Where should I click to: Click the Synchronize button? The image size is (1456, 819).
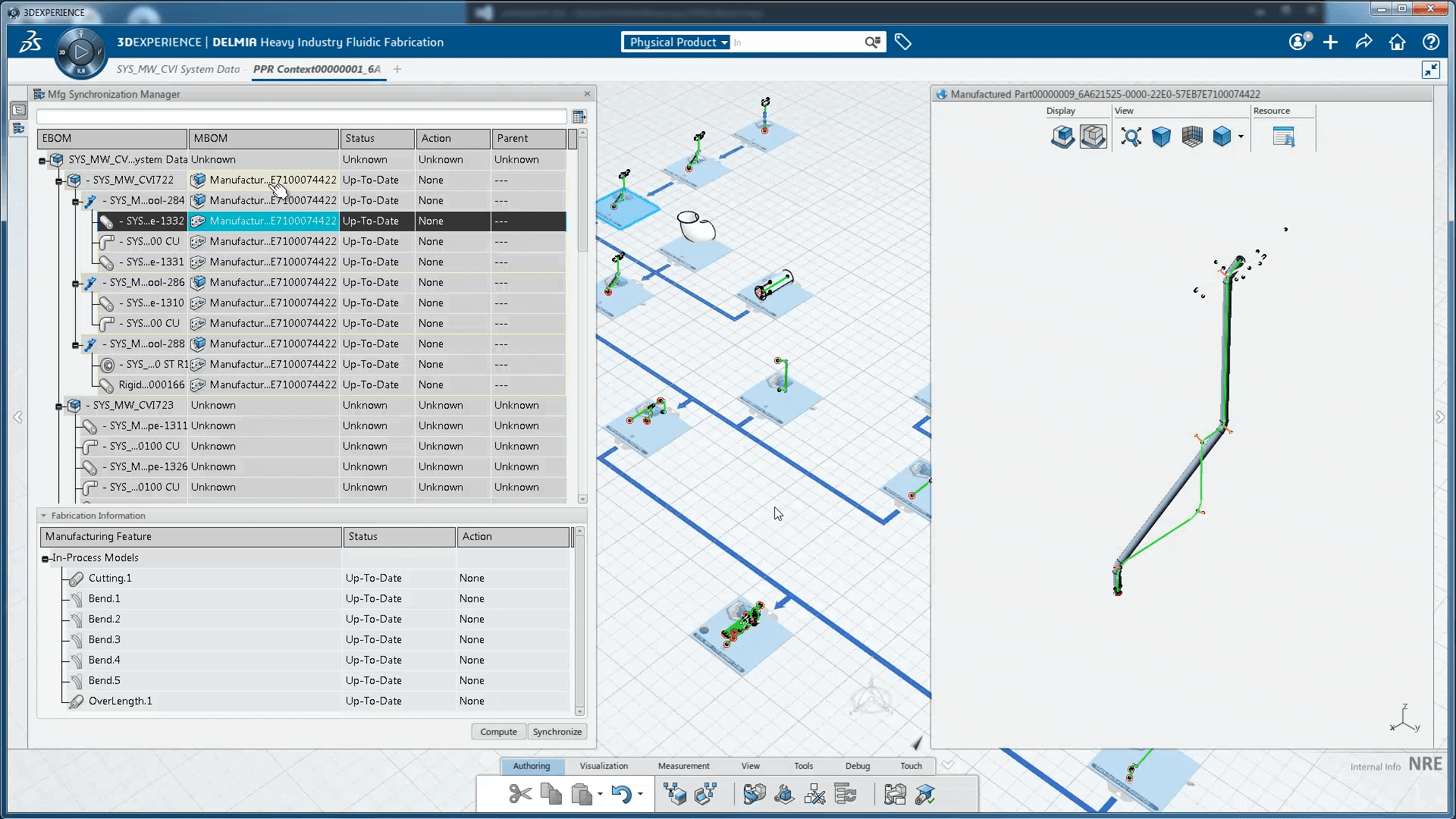[556, 731]
